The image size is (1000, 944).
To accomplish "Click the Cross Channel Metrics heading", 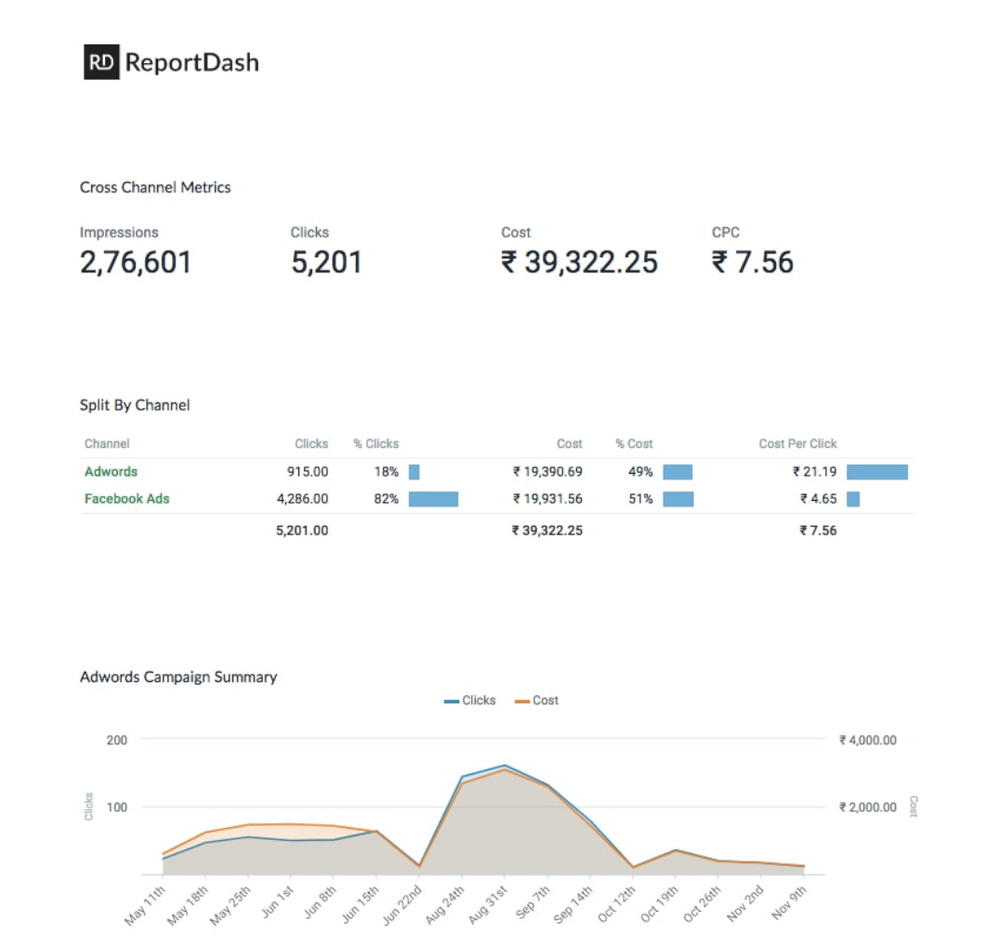I will pyautogui.click(x=155, y=188).
